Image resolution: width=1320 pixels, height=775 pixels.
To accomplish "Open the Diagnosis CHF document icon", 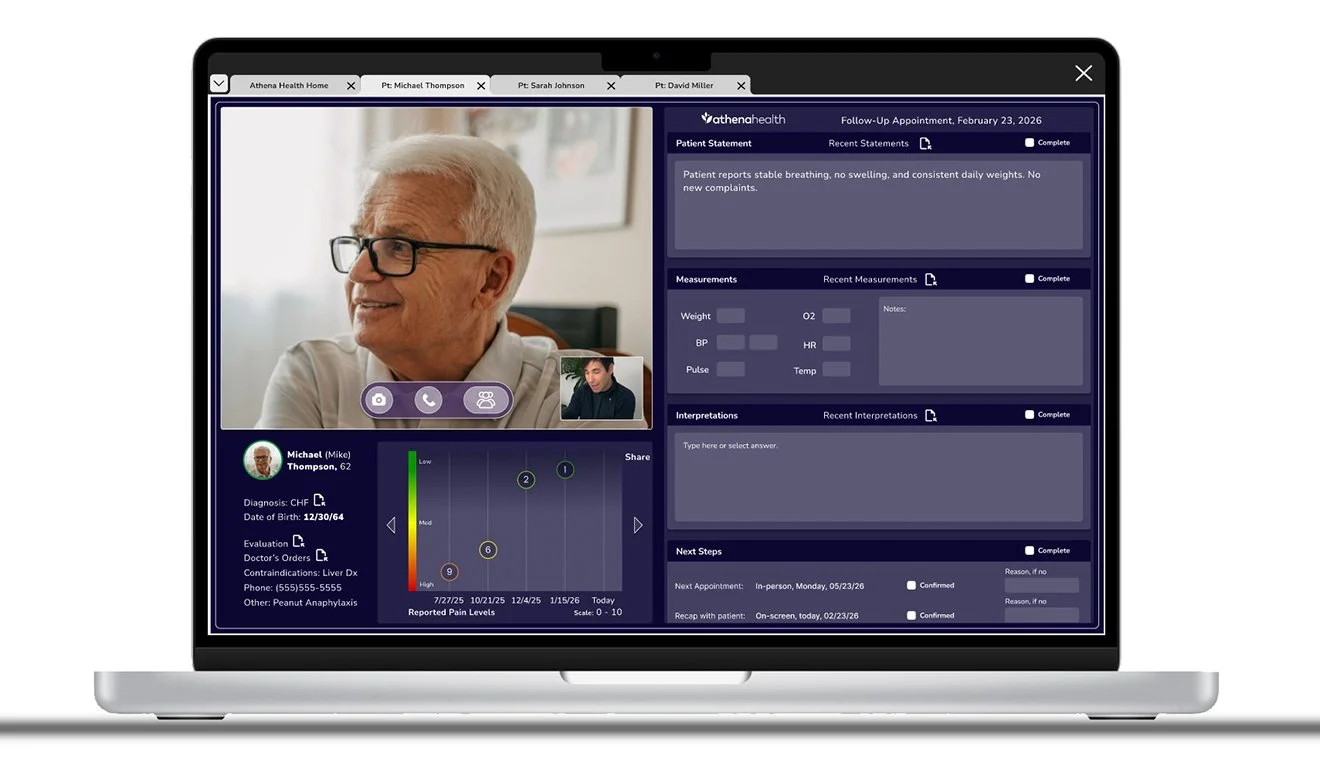I will (319, 500).
